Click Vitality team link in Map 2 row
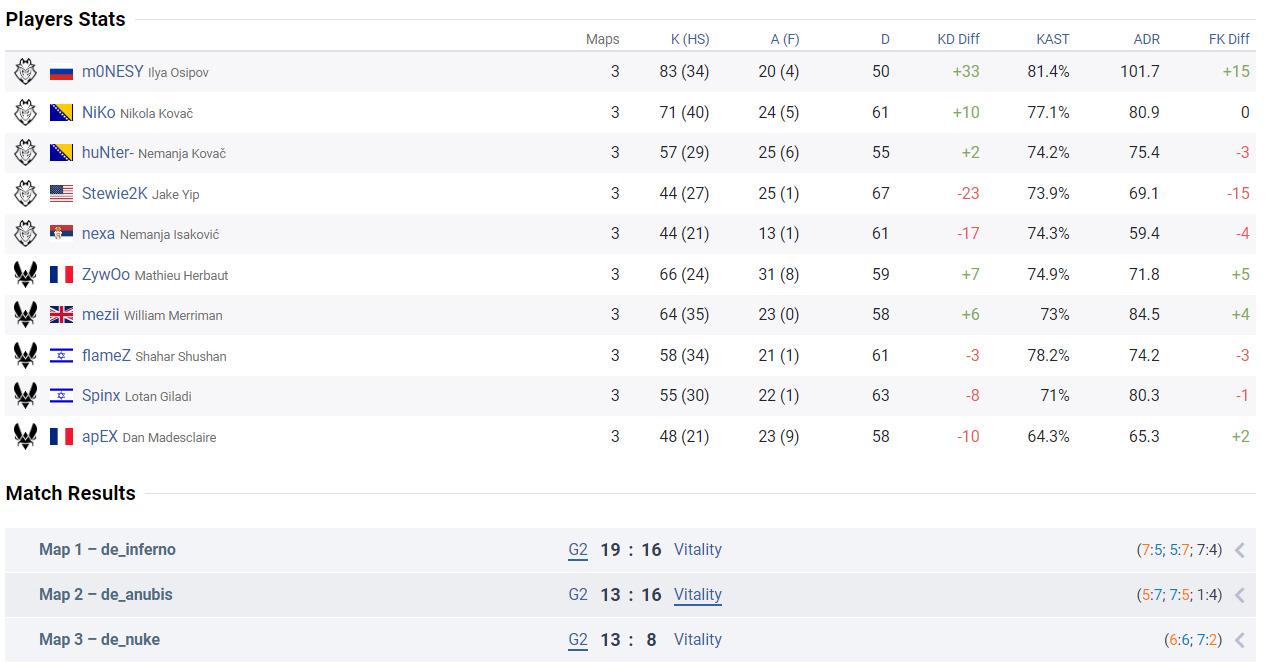 tap(697, 595)
